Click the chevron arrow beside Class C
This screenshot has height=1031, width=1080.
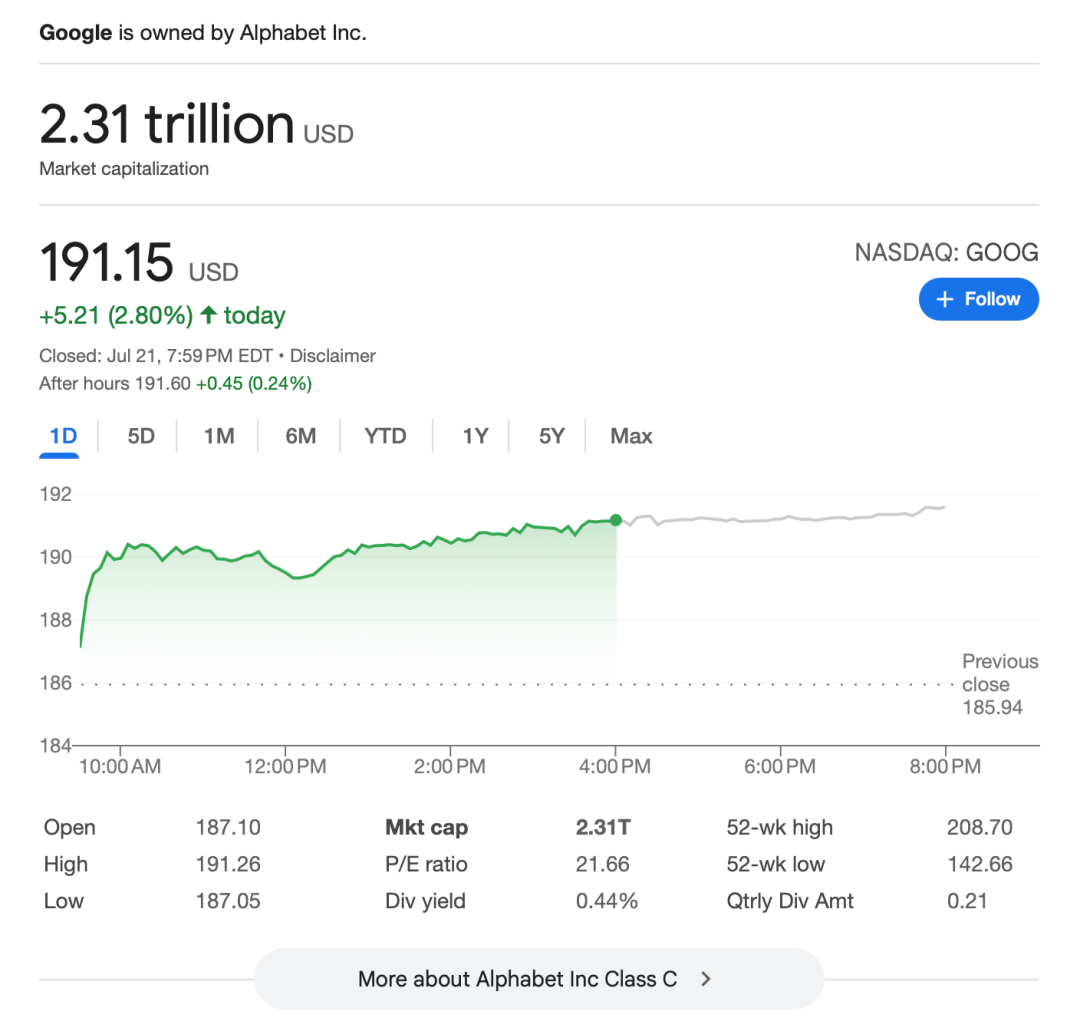[x=705, y=979]
